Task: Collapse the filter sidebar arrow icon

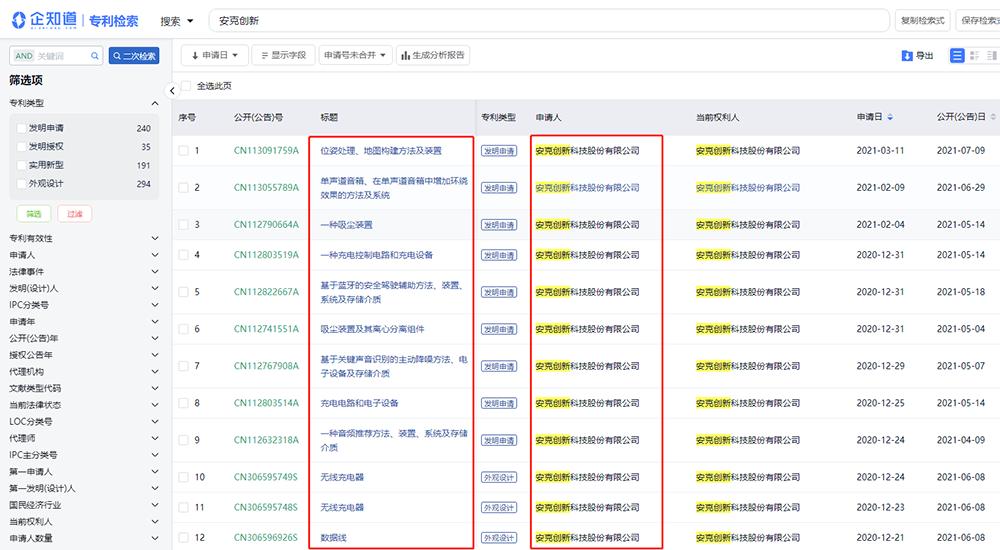Action: tap(172, 91)
